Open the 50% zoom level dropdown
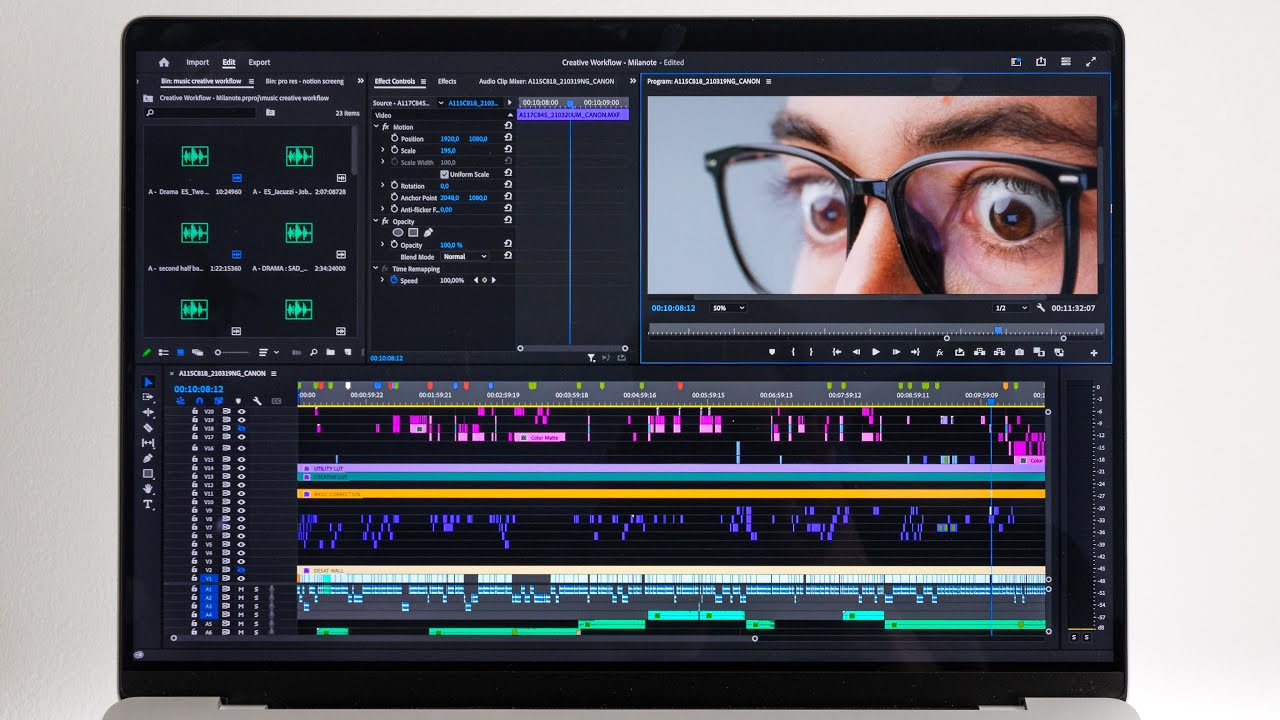This screenshot has width=1280, height=720. (728, 308)
